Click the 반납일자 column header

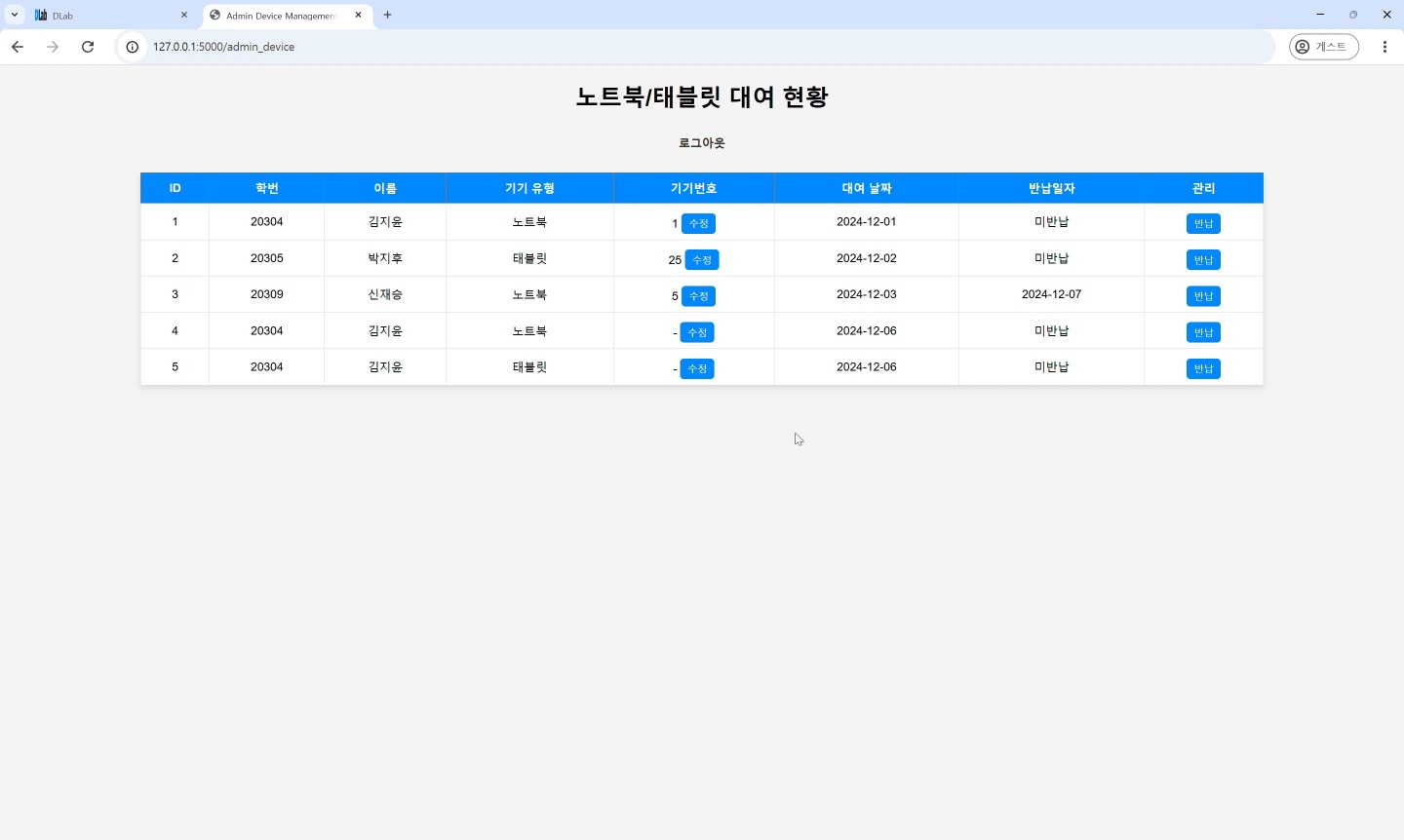pos(1051,188)
